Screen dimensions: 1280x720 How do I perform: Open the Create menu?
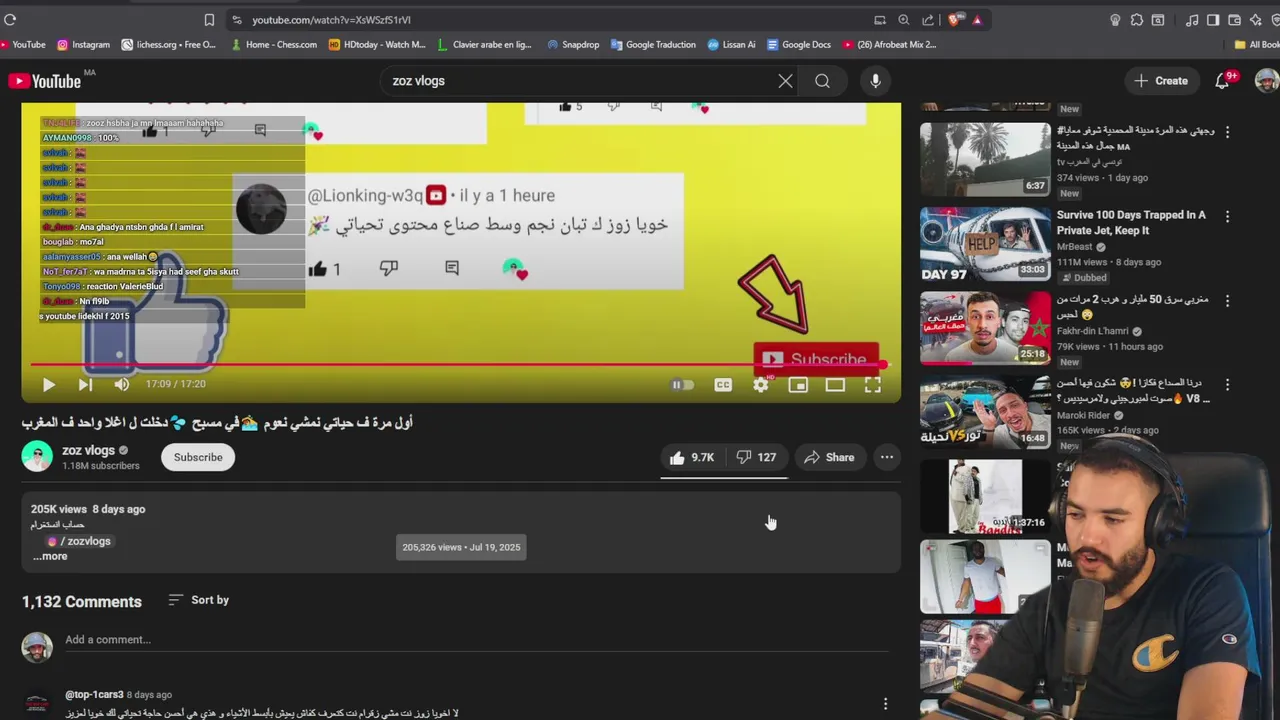1161,81
